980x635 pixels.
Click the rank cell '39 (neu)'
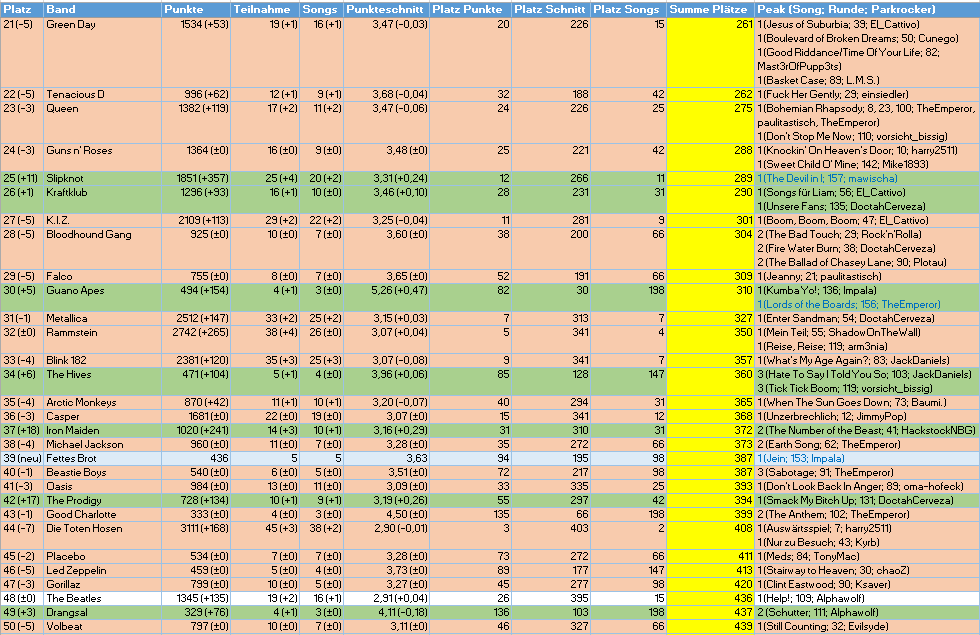coord(22,458)
